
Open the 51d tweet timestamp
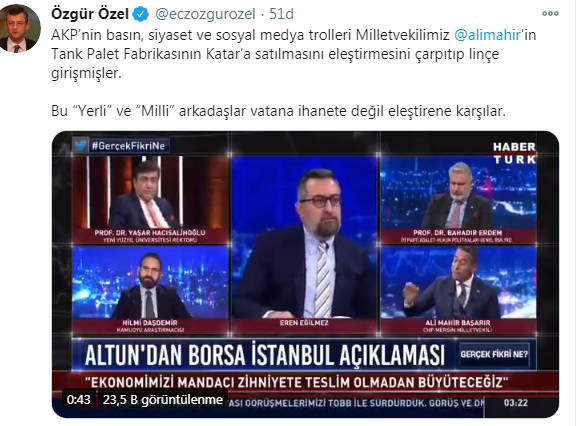pyautogui.click(x=281, y=14)
